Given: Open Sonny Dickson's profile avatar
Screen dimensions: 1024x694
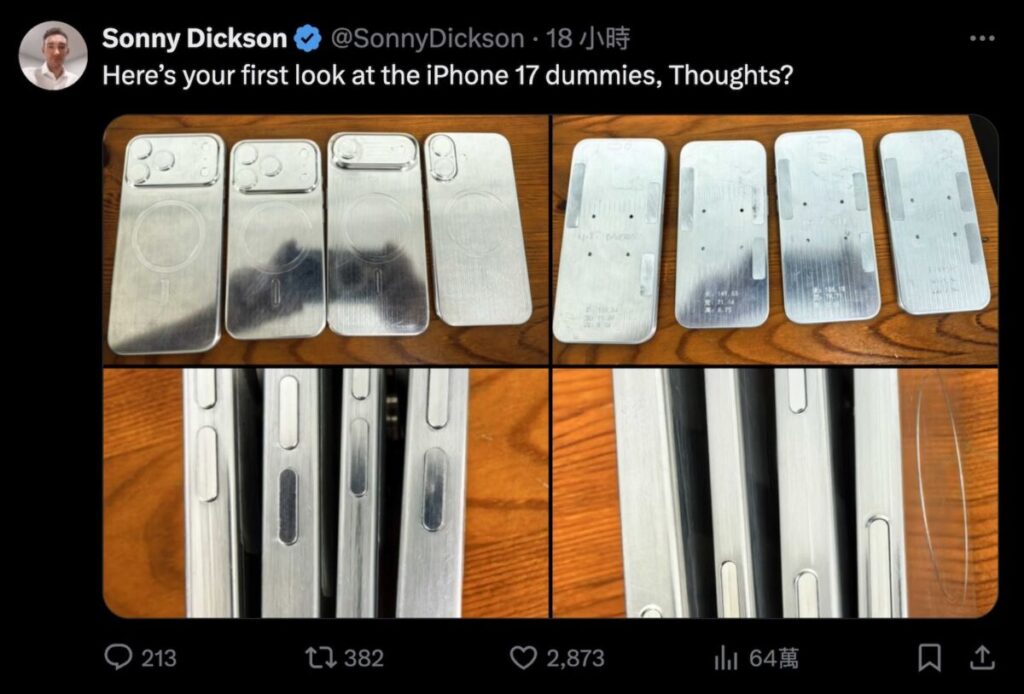Looking at the screenshot, I should tap(53, 55).
